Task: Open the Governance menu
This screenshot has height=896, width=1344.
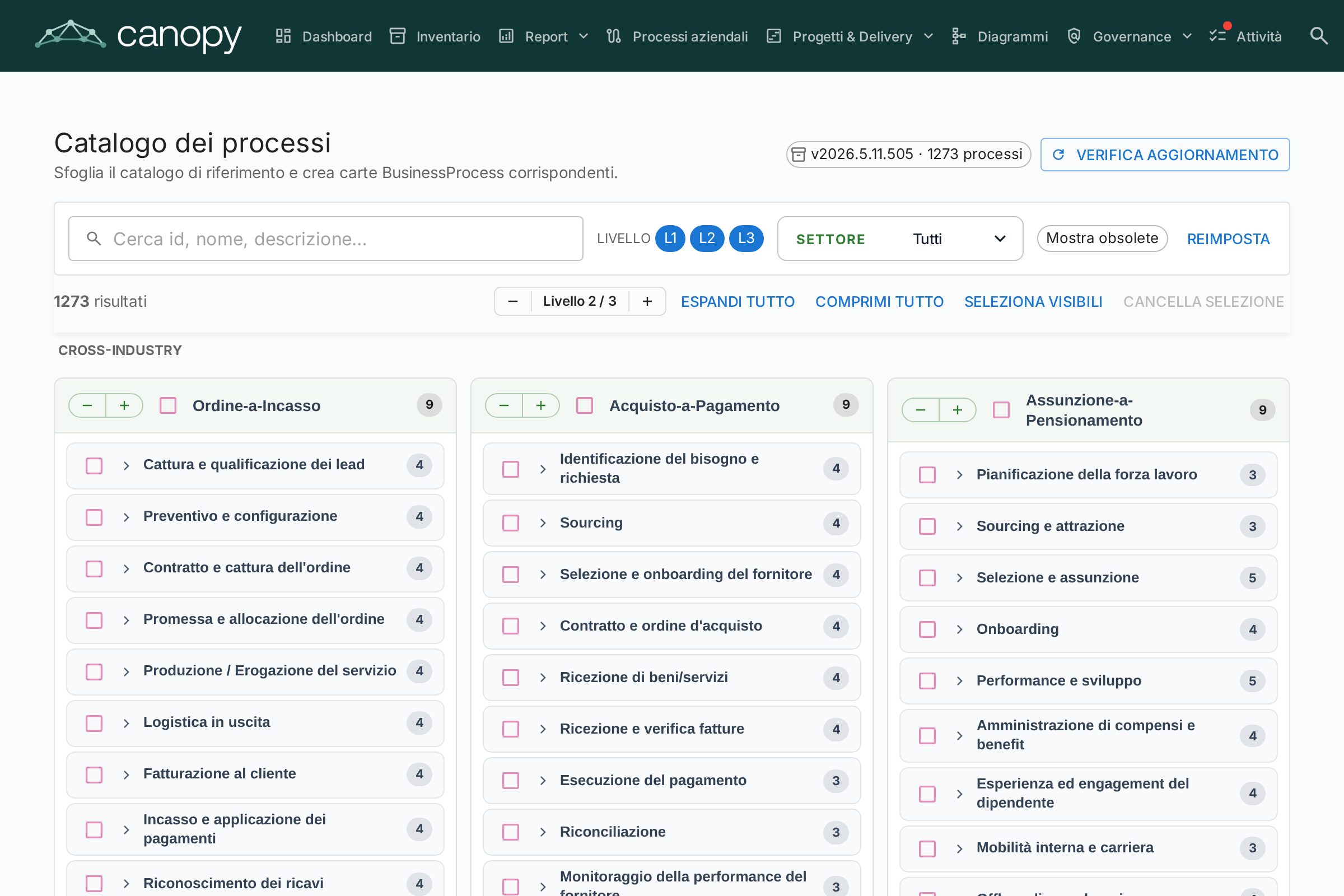Action: tap(1129, 36)
